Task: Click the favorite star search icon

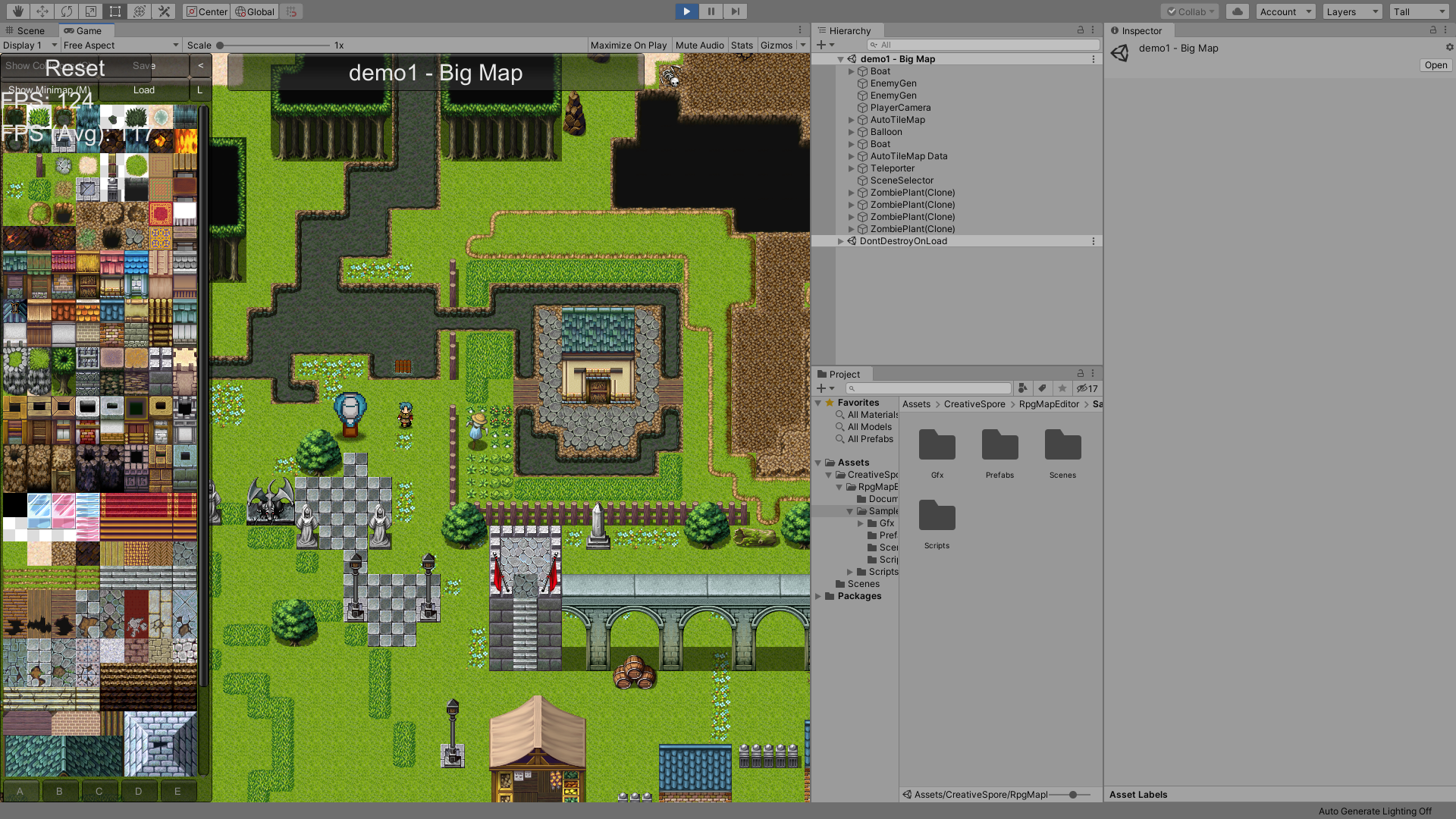Action: (1062, 388)
